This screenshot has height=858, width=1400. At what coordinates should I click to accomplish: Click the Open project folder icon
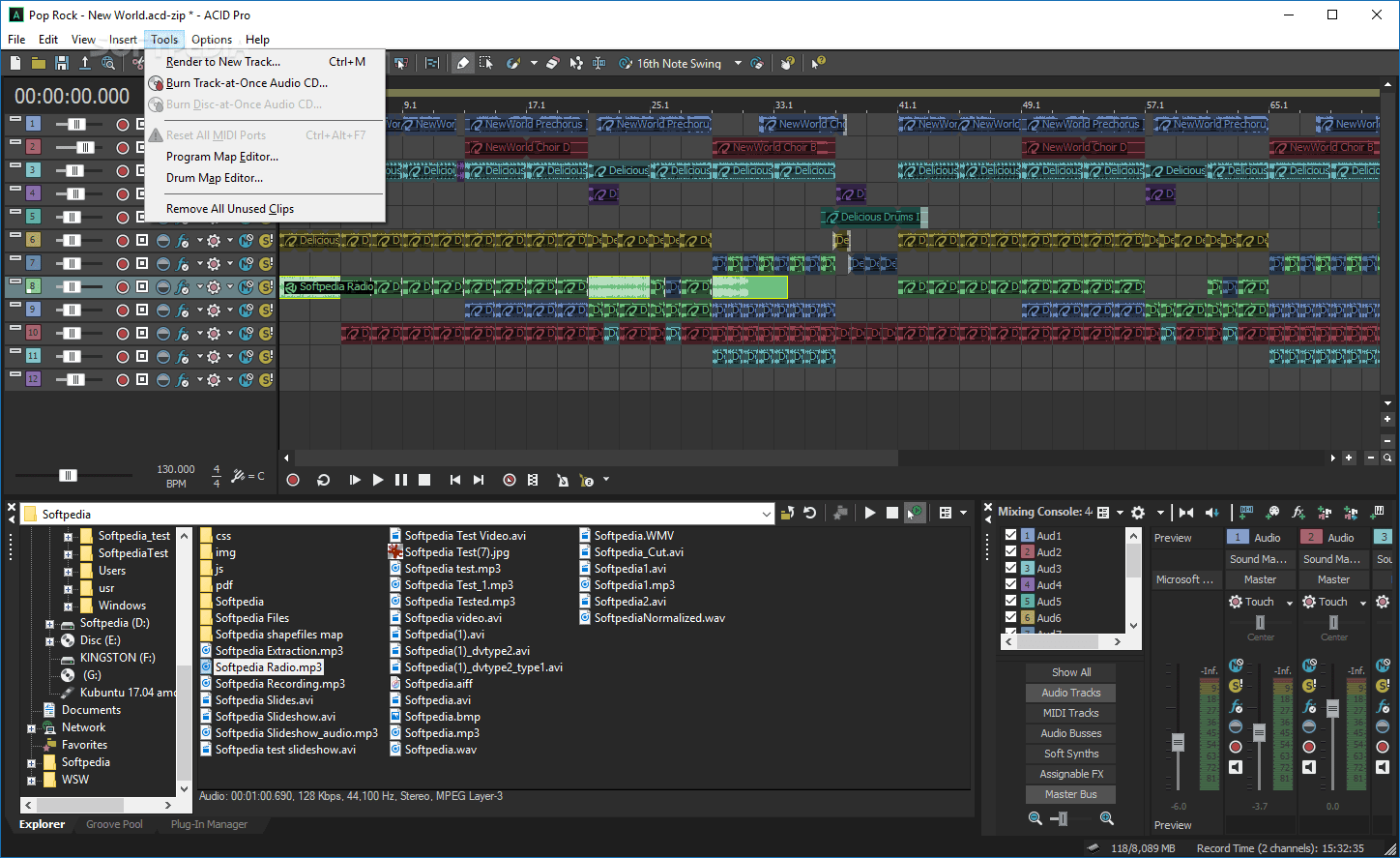coord(39,63)
